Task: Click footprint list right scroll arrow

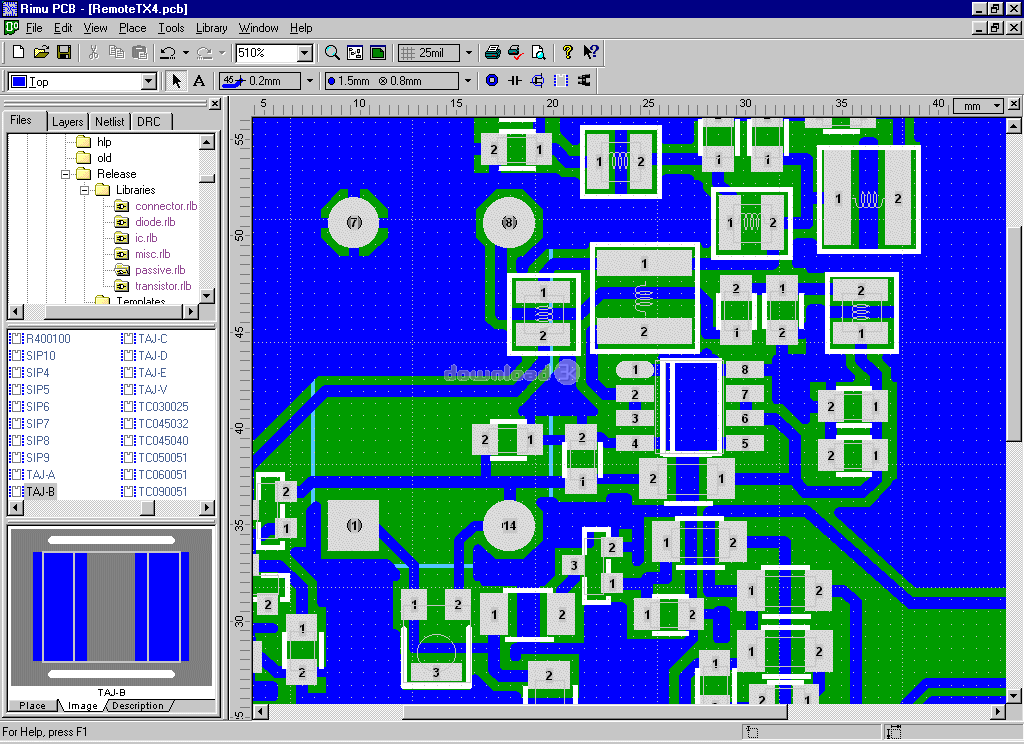Action: pyautogui.click(x=207, y=508)
